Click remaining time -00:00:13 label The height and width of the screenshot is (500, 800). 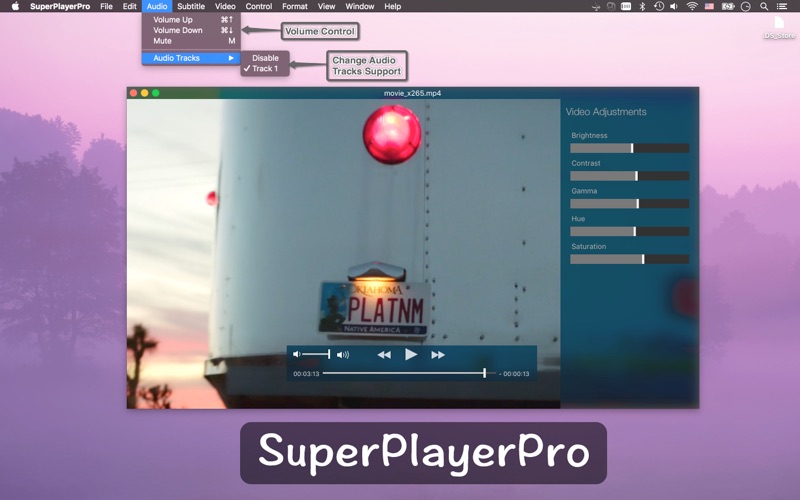pos(514,373)
